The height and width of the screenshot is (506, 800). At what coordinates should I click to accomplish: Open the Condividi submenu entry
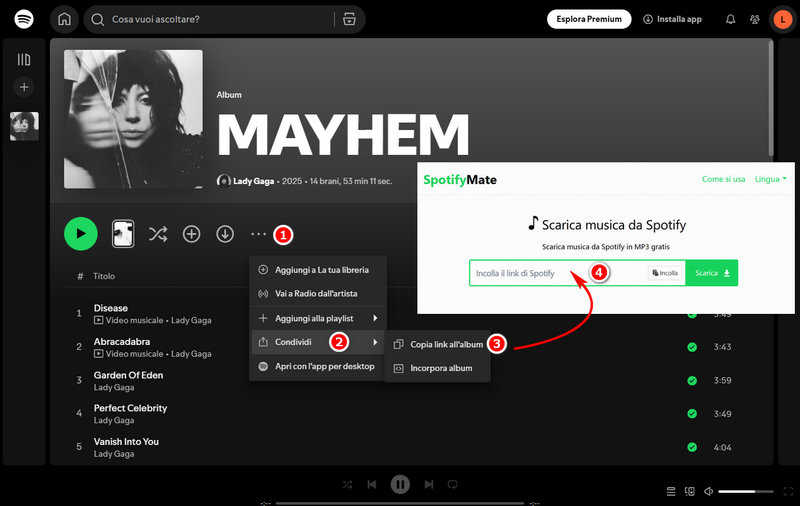pyautogui.click(x=318, y=342)
